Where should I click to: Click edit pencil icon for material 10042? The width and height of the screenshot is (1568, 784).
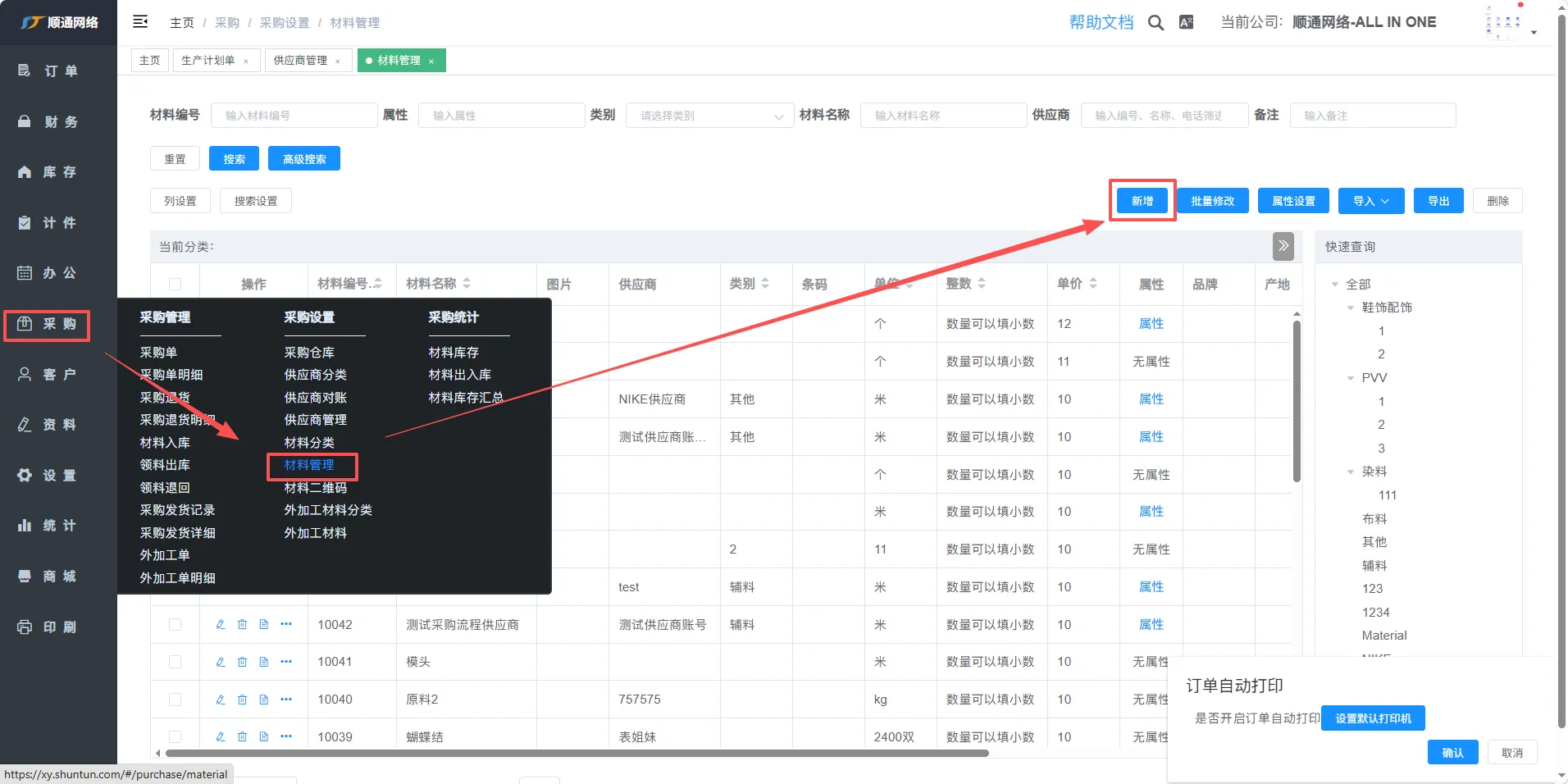(221, 625)
